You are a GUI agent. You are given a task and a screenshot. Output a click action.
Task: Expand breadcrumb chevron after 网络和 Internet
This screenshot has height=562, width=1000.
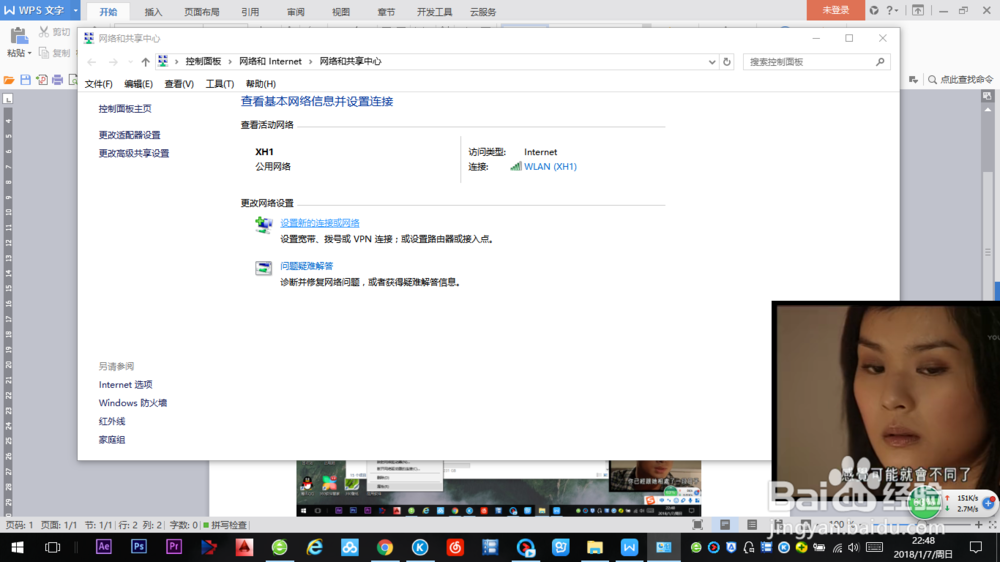[311, 62]
